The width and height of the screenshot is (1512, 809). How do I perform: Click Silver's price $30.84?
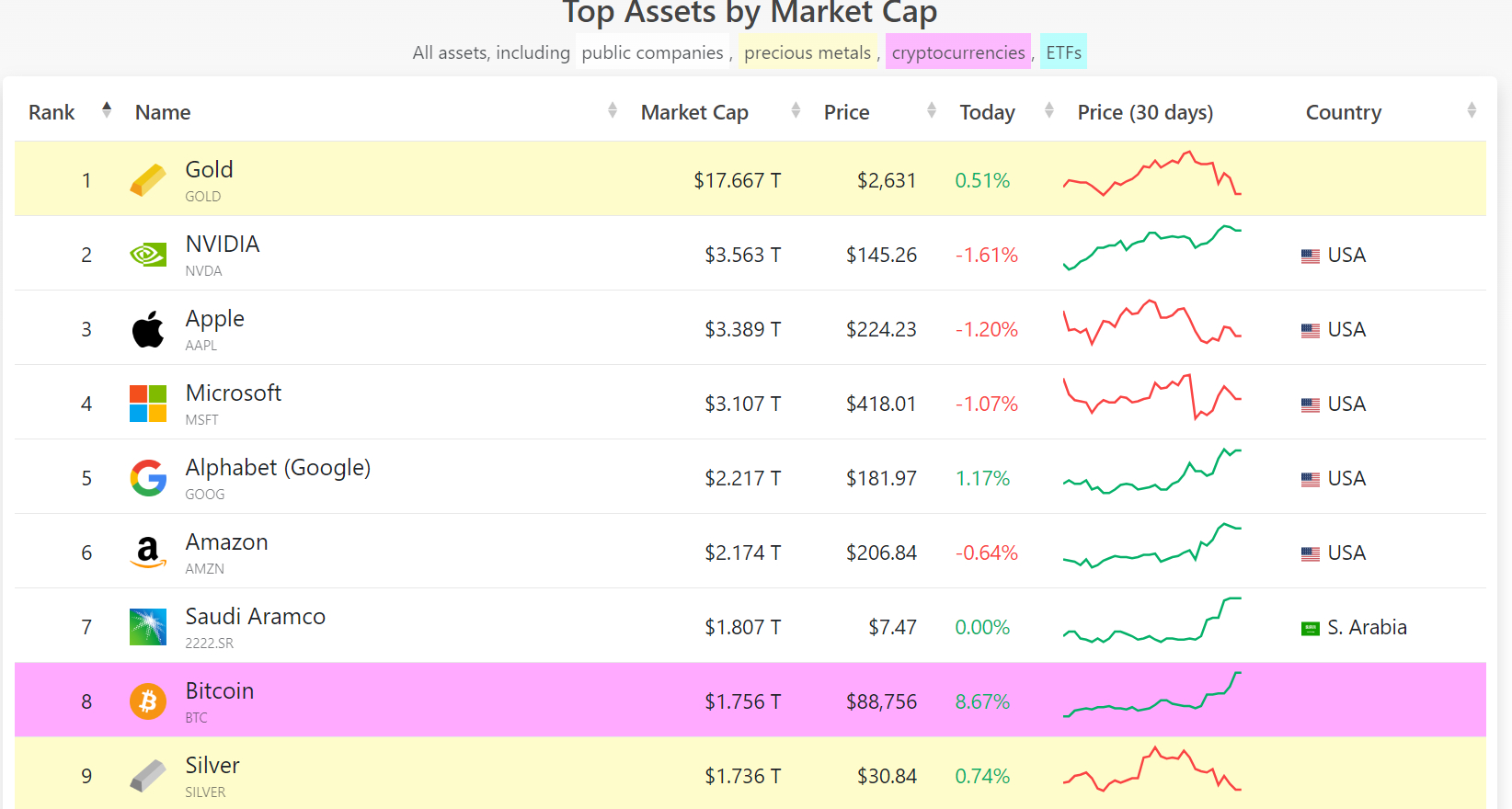click(x=888, y=776)
